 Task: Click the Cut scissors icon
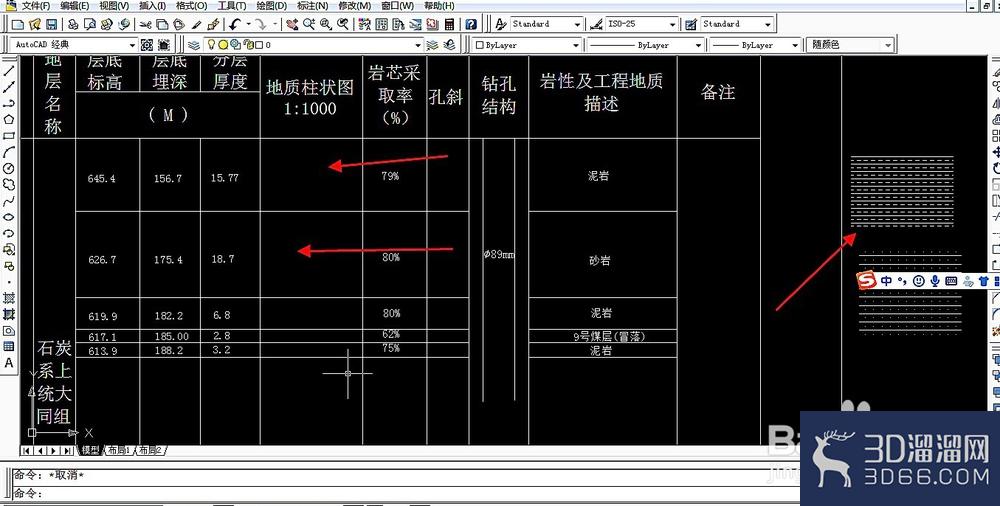point(145,24)
